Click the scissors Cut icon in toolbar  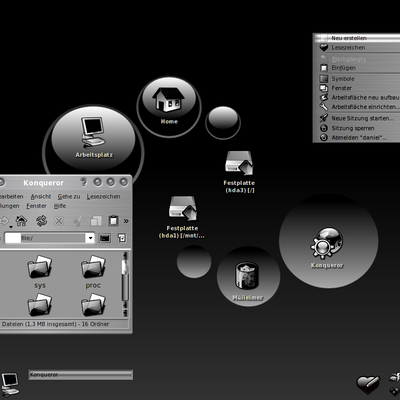tap(78, 221)
